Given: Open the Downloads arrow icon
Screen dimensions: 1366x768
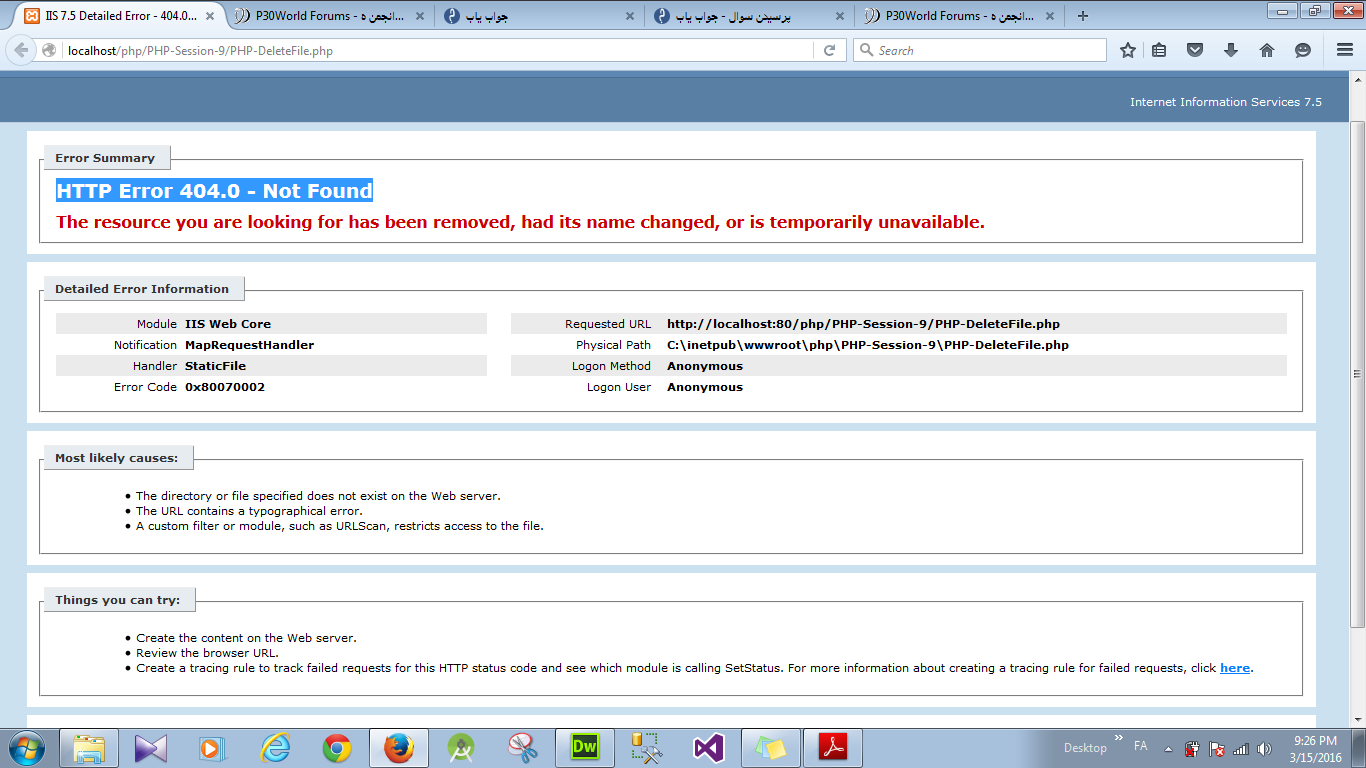Looking at the screenshot, I should click(x=1230, y=50).
